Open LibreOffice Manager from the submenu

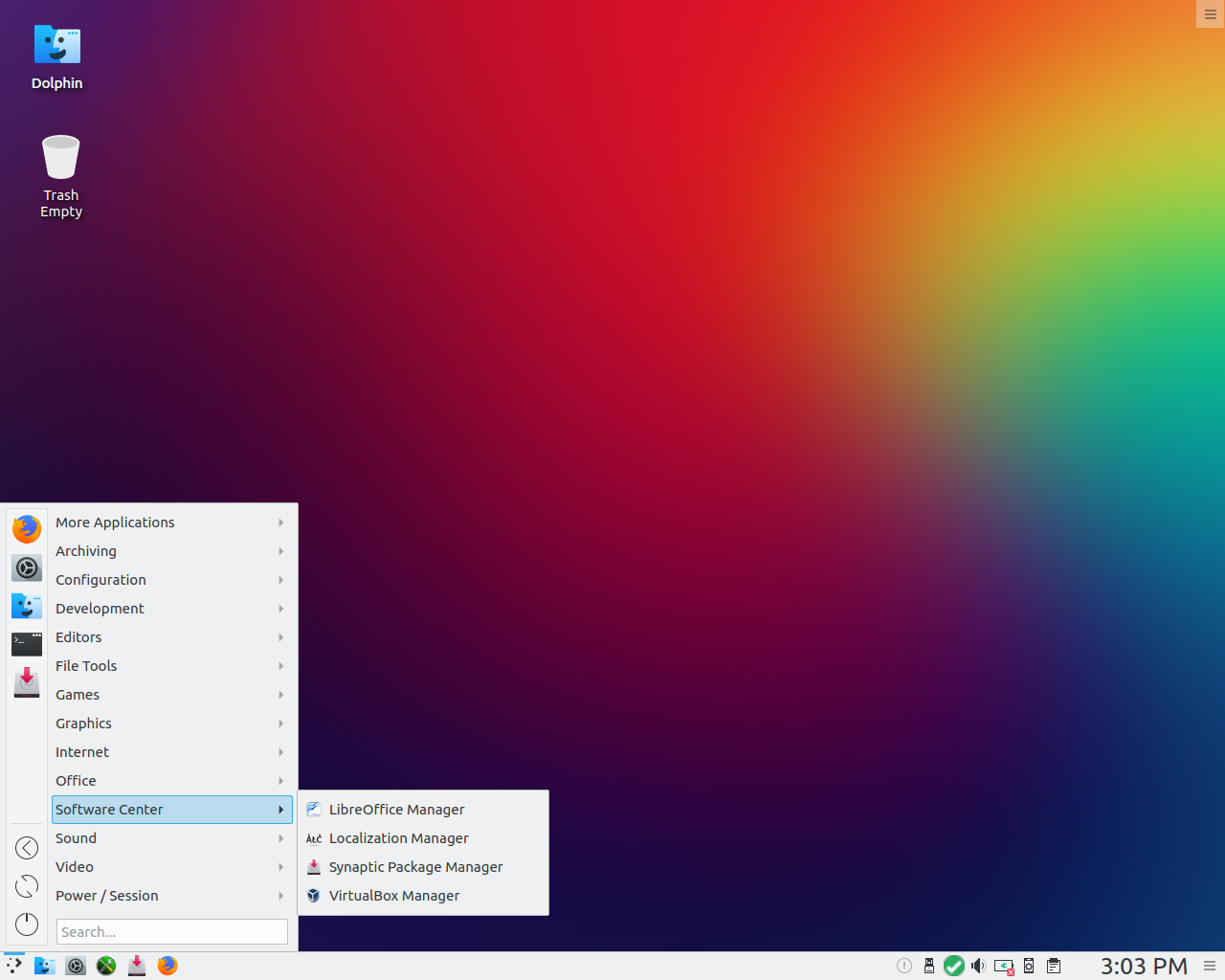[423, 810]
